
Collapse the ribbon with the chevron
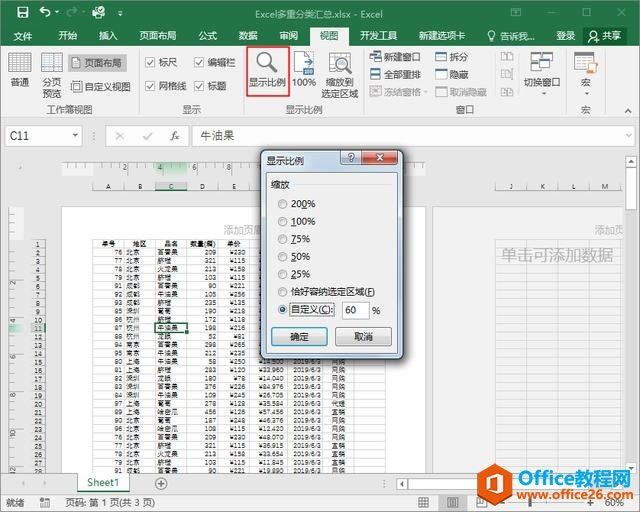point(628,111)
